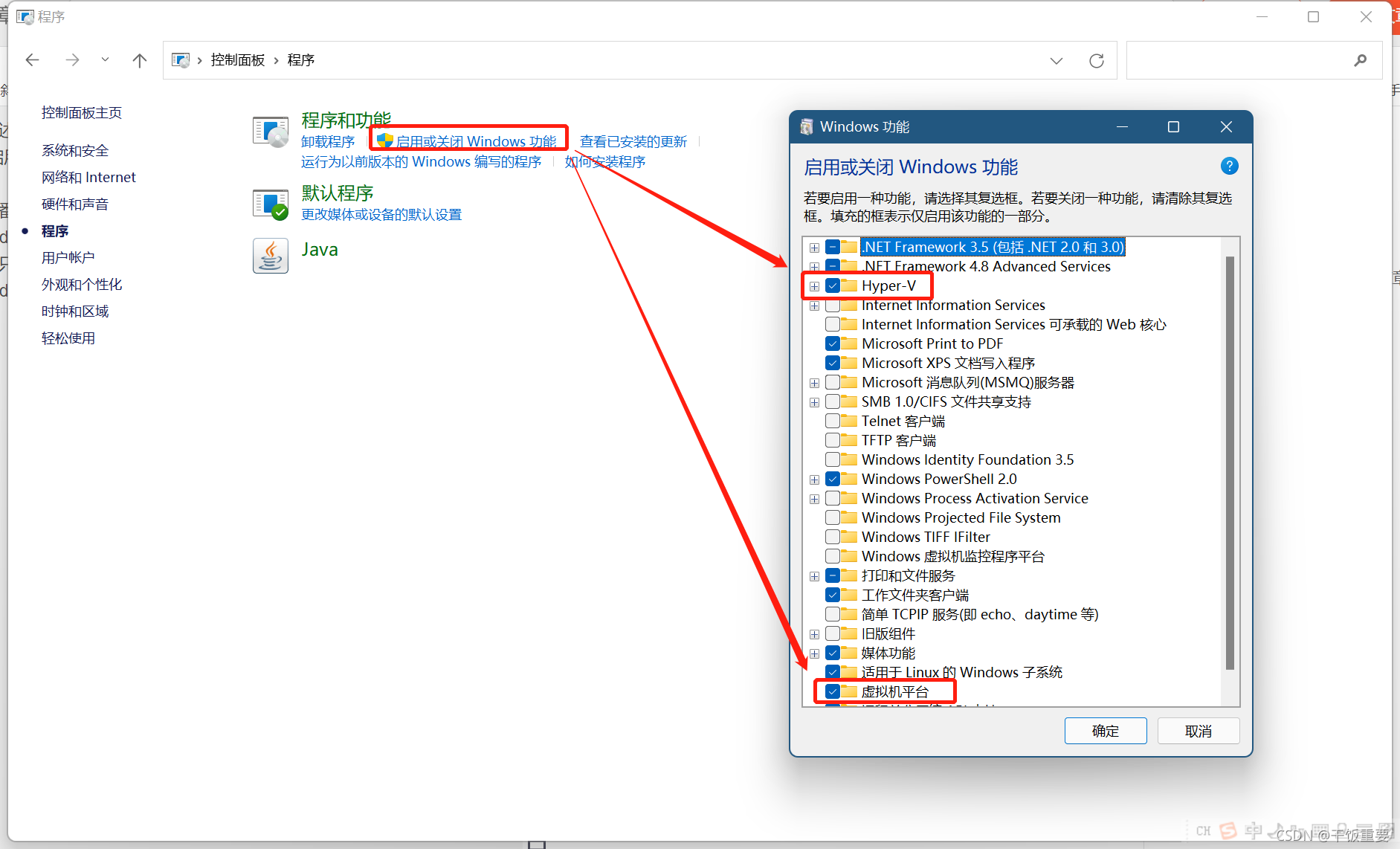This screenshot has width=1400, height=849.
Task: Uncheck 工作文件夹客户端 checkbox
Action: [x=833, y=595]
